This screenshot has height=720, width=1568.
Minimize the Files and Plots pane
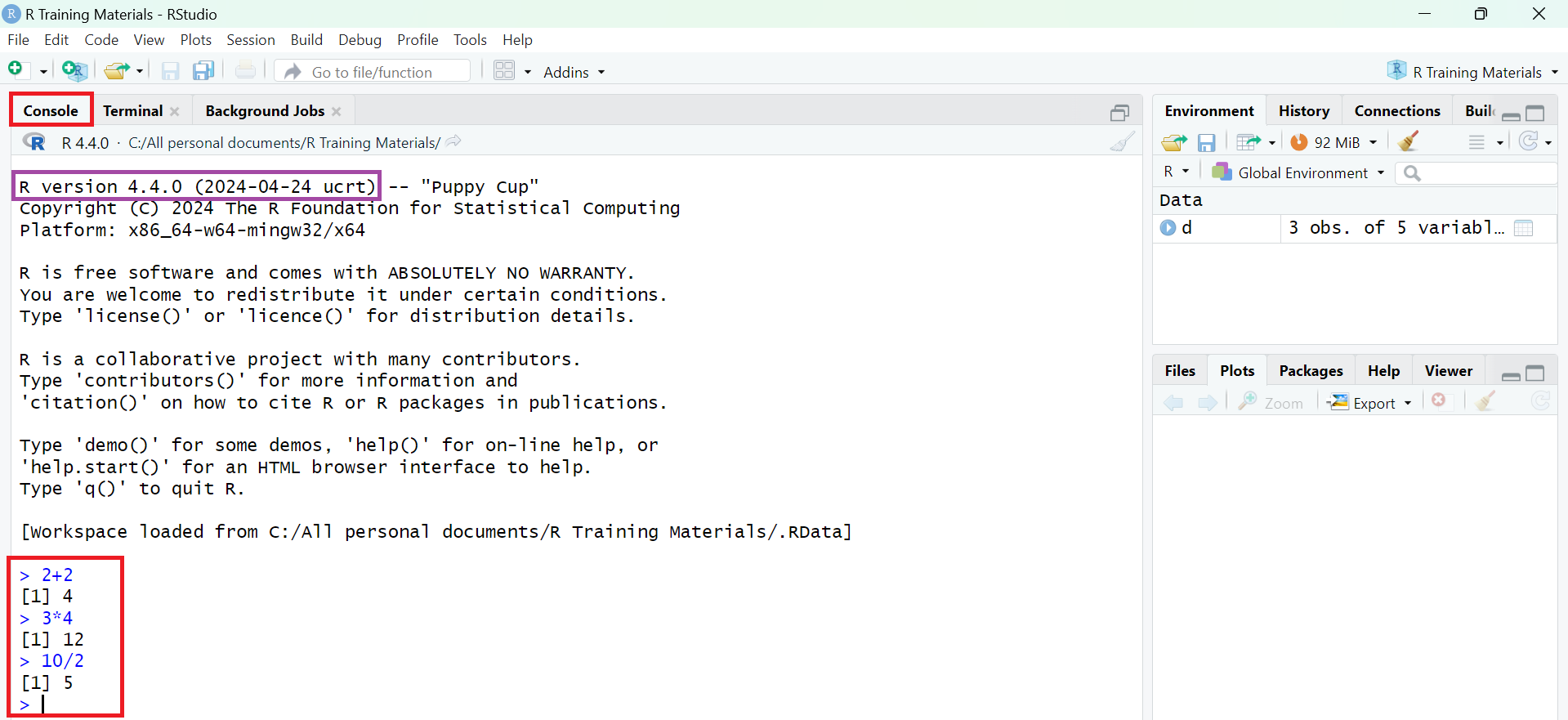[1511, 374]
